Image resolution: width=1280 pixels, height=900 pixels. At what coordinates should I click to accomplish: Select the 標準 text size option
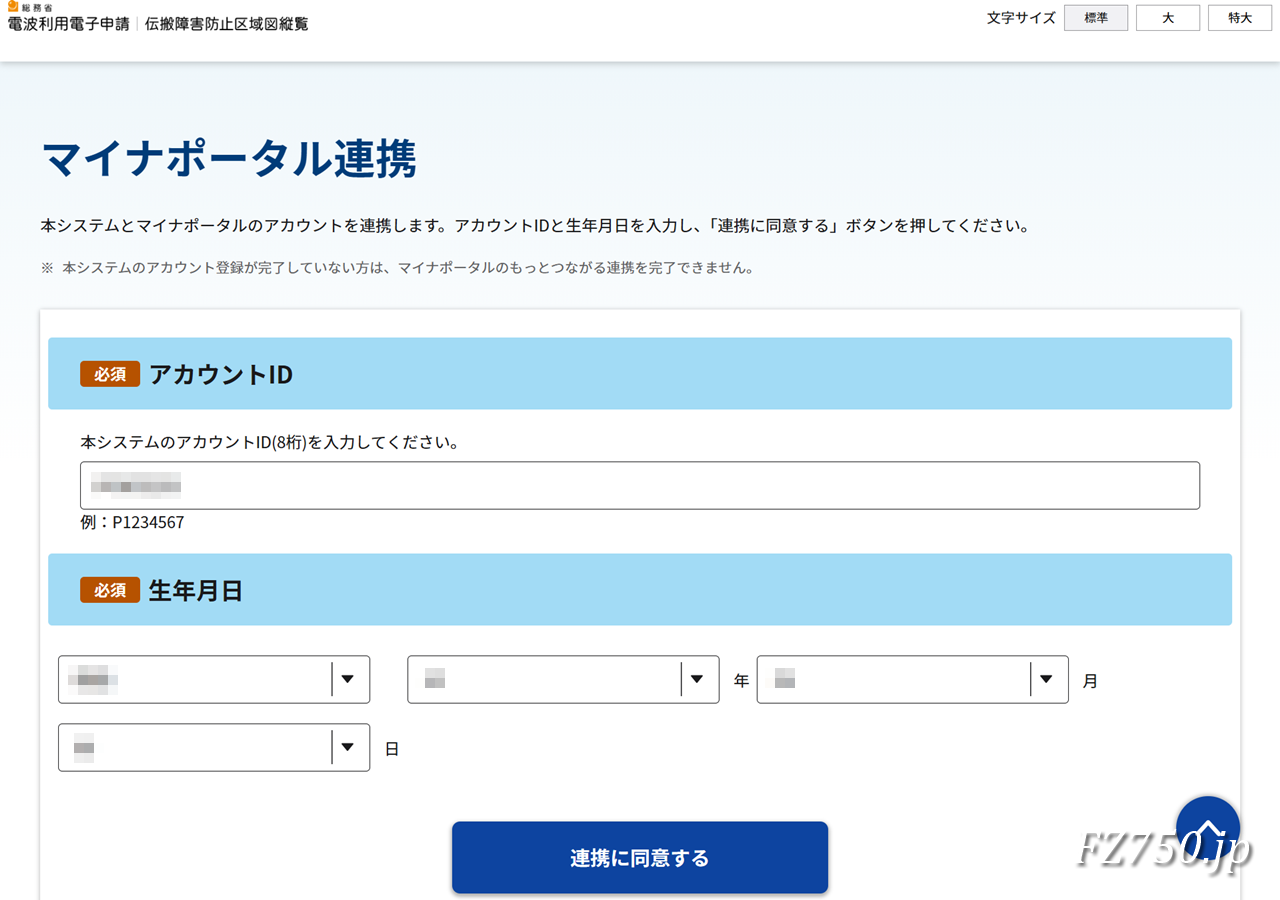1096,17
